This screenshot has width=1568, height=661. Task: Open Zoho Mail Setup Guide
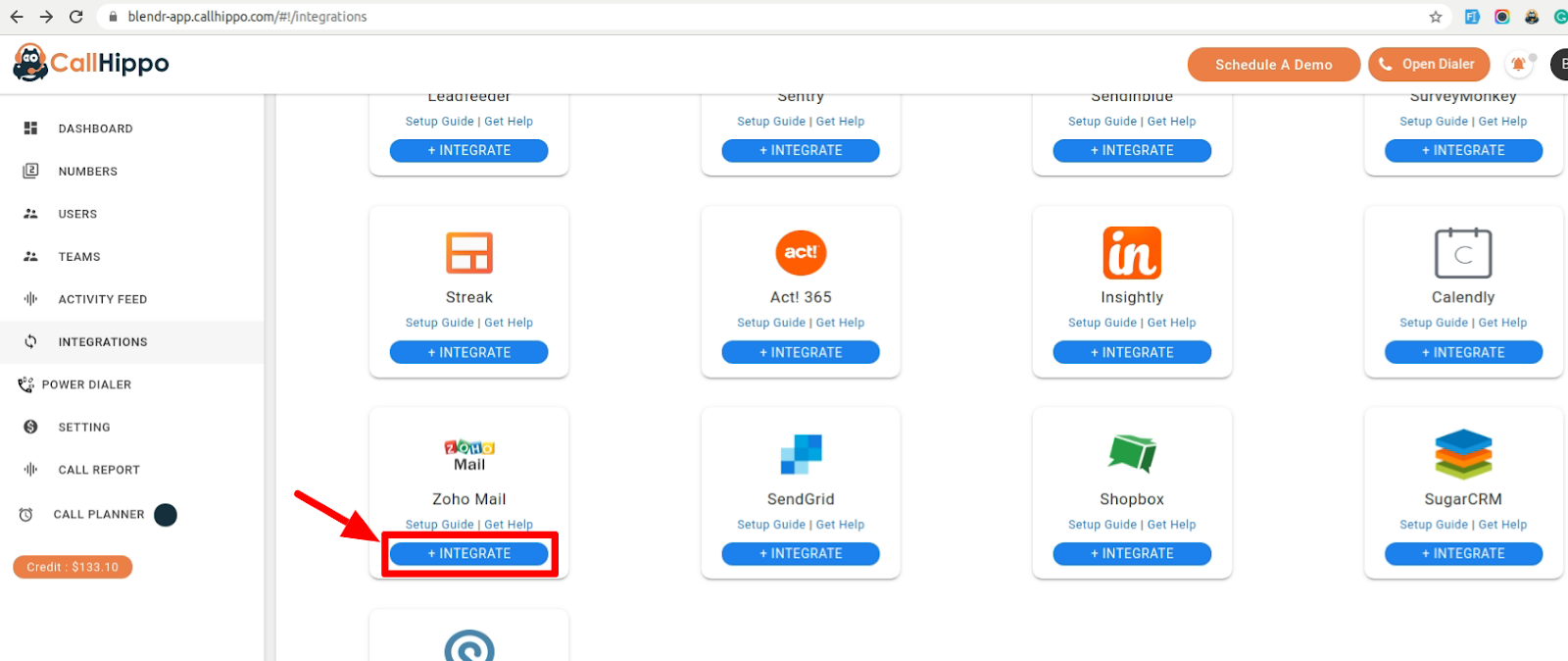pyautogui.click(x=439, y=525)
